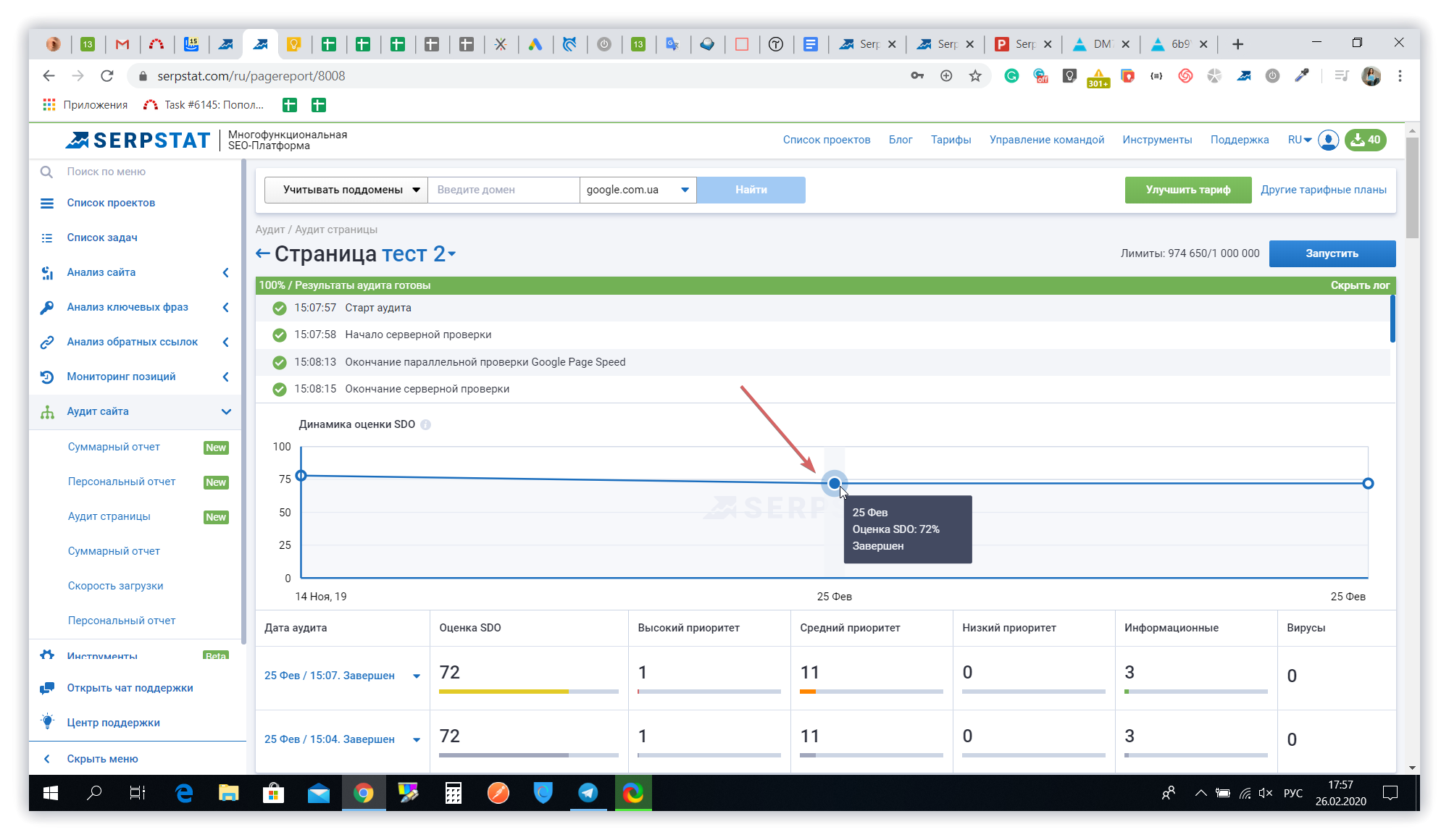Open the RU language dropdown
The width and height of the screenshot is (1449, 840).
[1300, 140]
